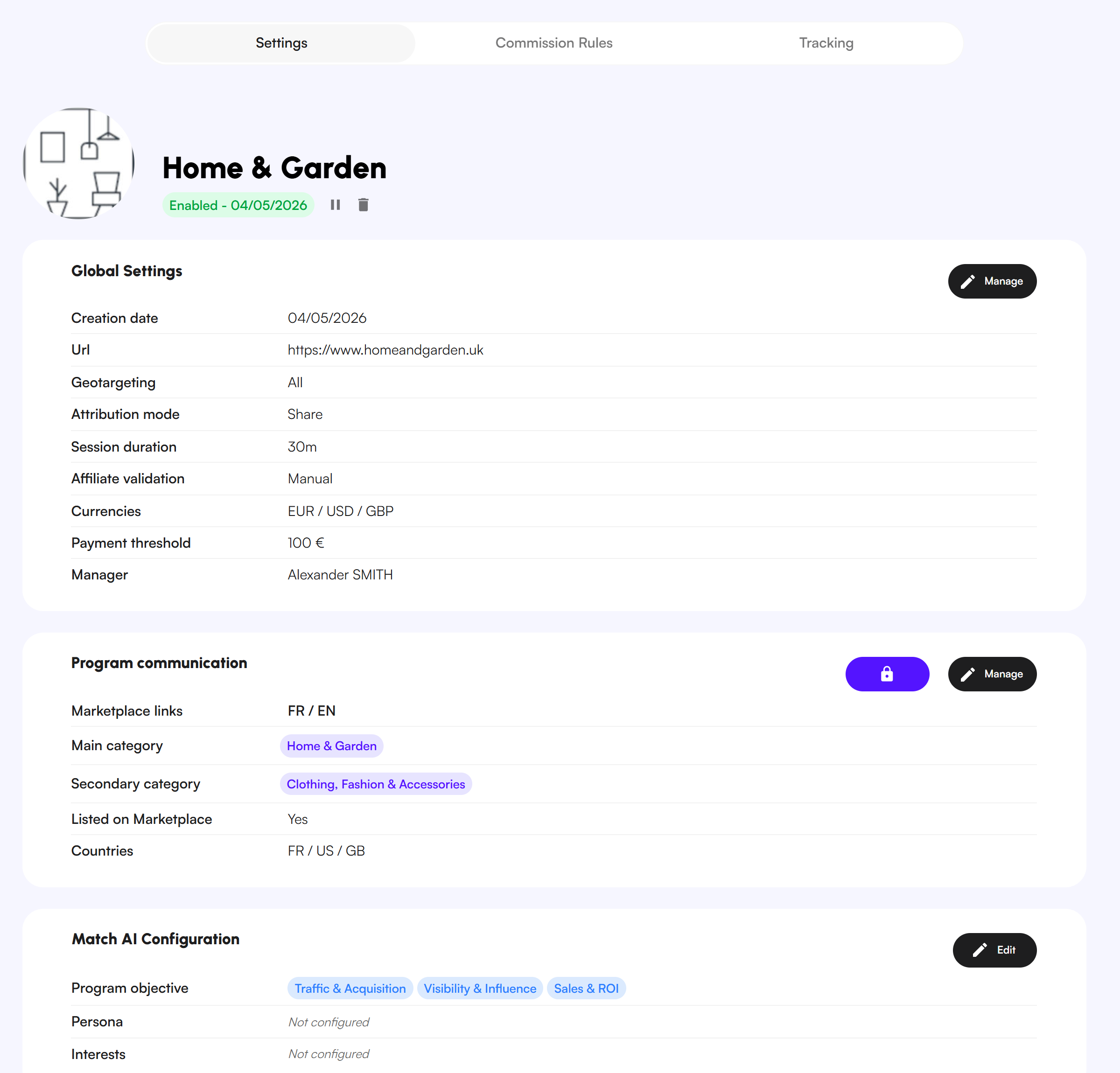Select the creation date 04/05/2026 value

[327, 318]
